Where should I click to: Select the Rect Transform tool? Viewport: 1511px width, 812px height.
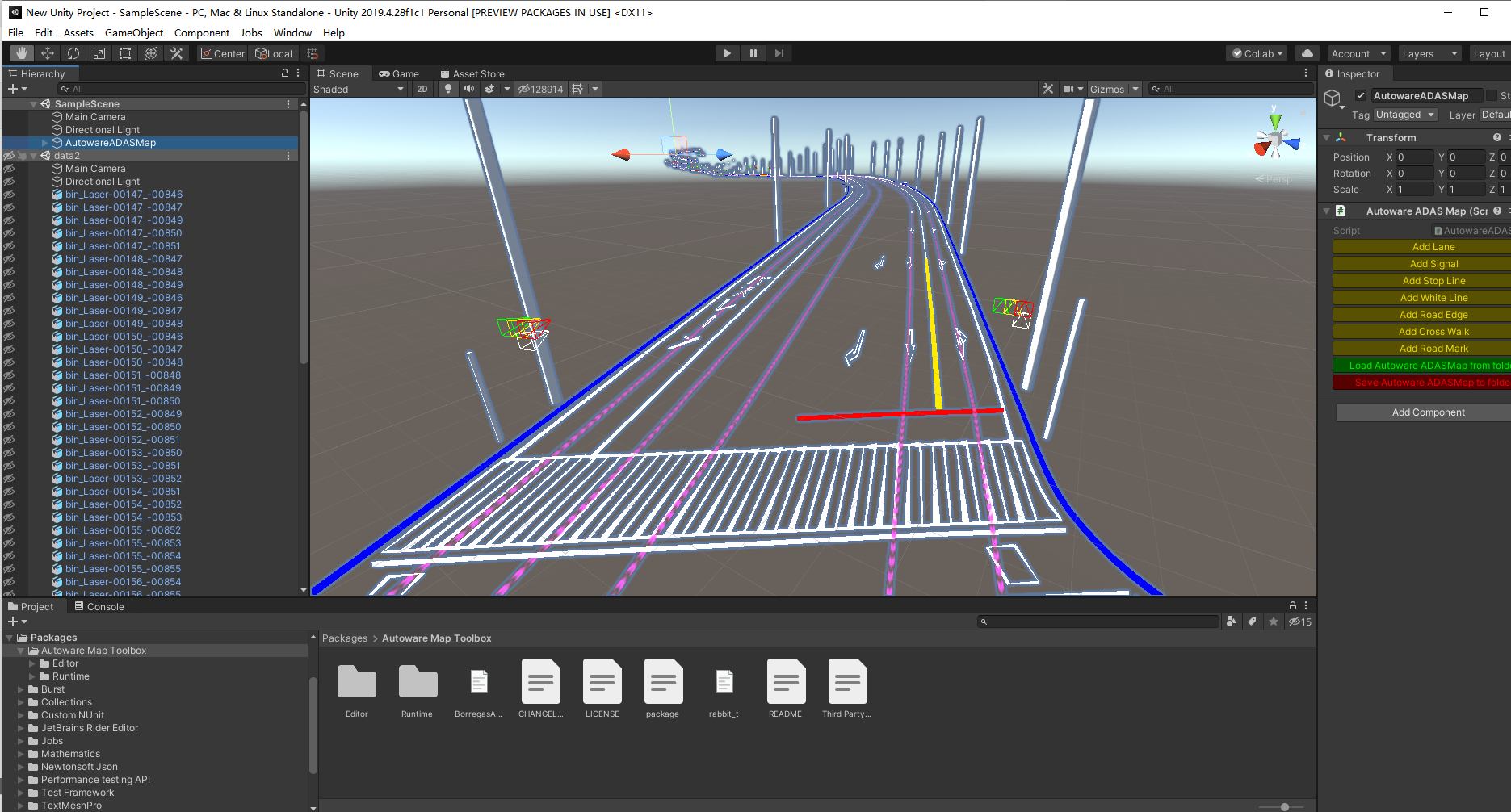(x=125, y=52)
